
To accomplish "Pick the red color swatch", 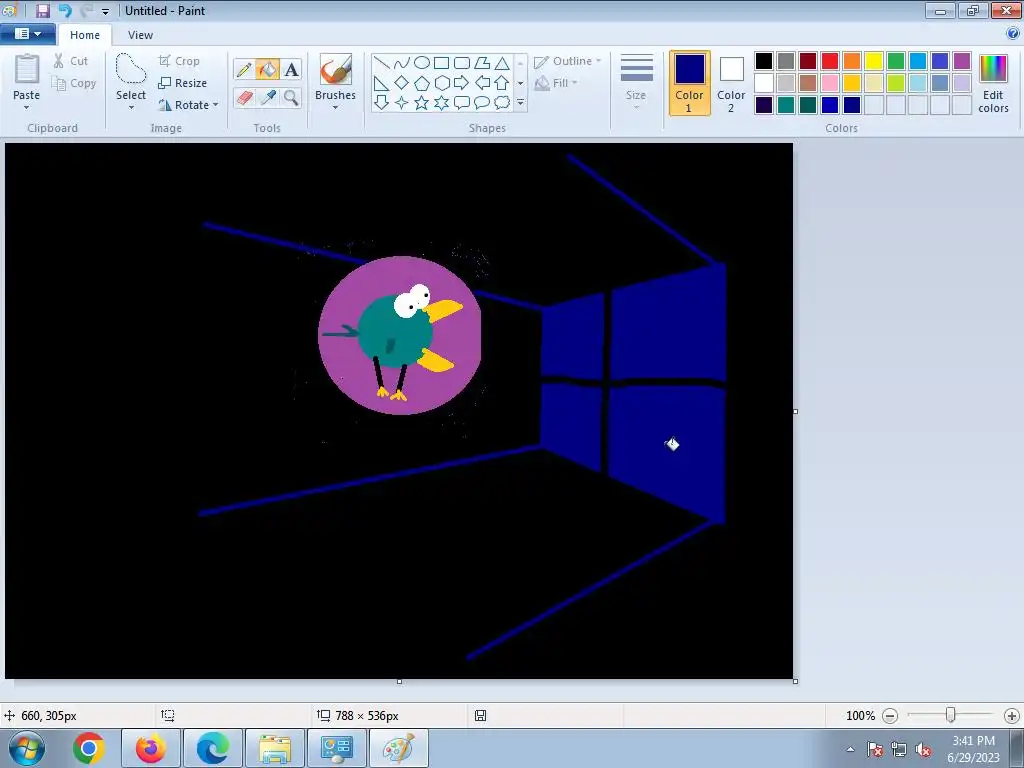I will [x=830, y=61].
